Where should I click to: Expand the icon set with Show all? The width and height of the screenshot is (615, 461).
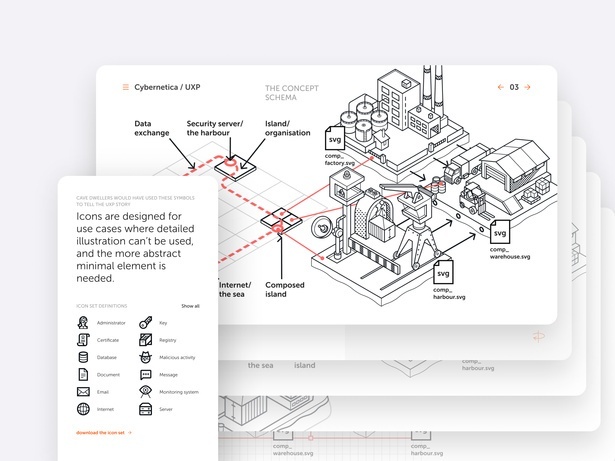pos(190,306)
